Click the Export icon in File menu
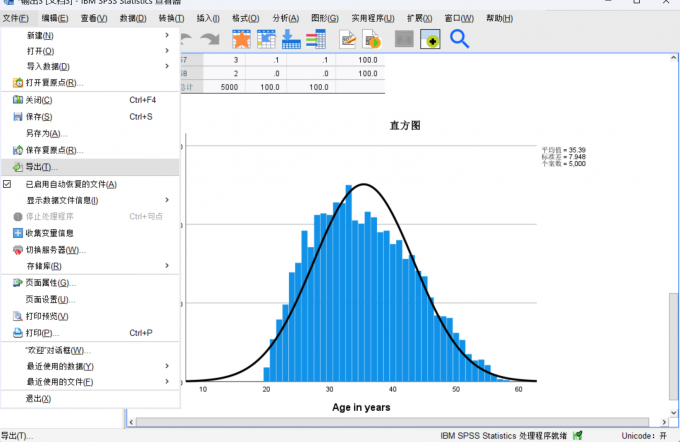The height and width of the screenshot is (442, 680). (x=18, y=167)
